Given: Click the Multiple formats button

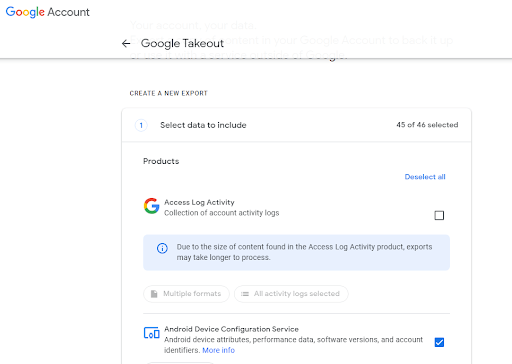Looking at the screenshot, I should pyautogui.click(x=186, y=294).
